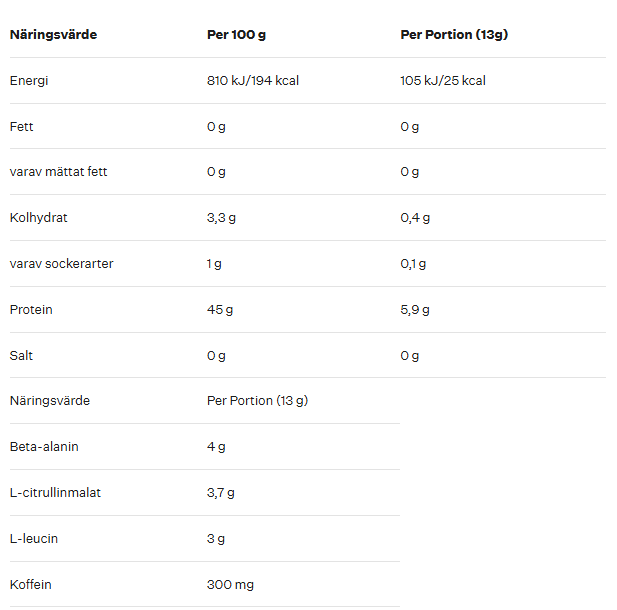The image size is (617, 610).
Task: Click the Näringsvärde column header
Action: (53, 35)
